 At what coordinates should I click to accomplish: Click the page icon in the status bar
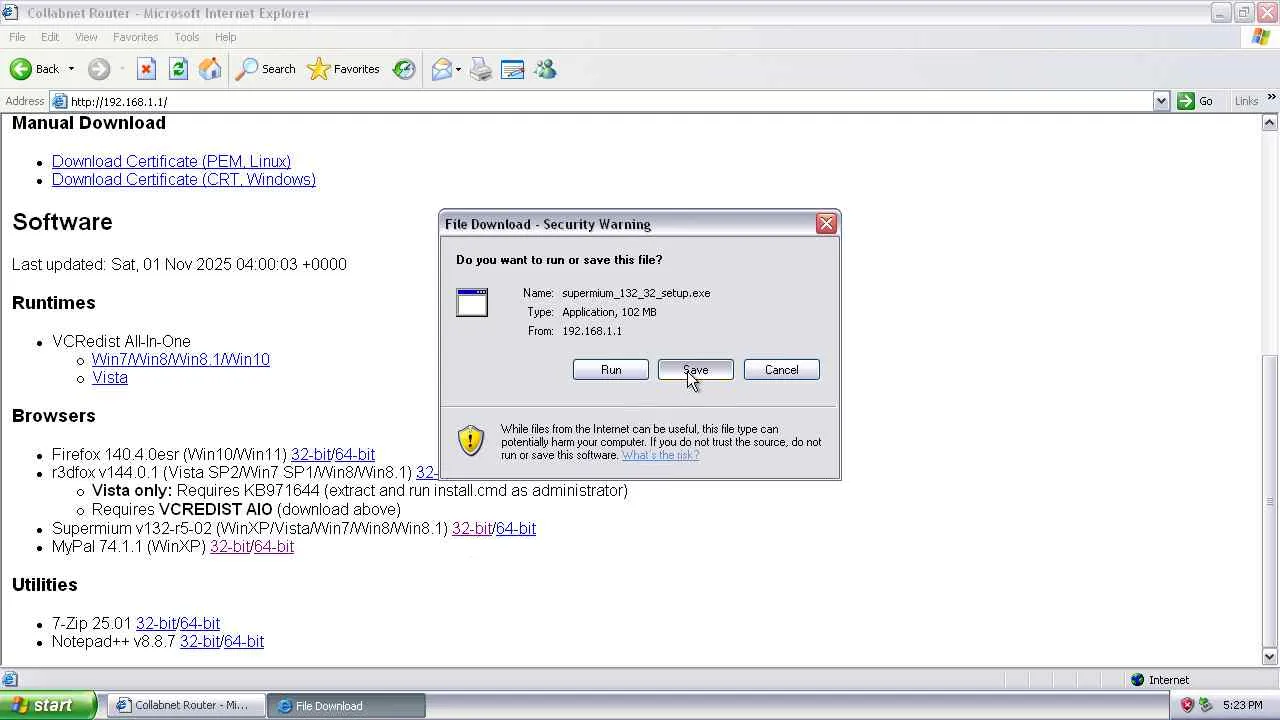(x=9, y=680)
